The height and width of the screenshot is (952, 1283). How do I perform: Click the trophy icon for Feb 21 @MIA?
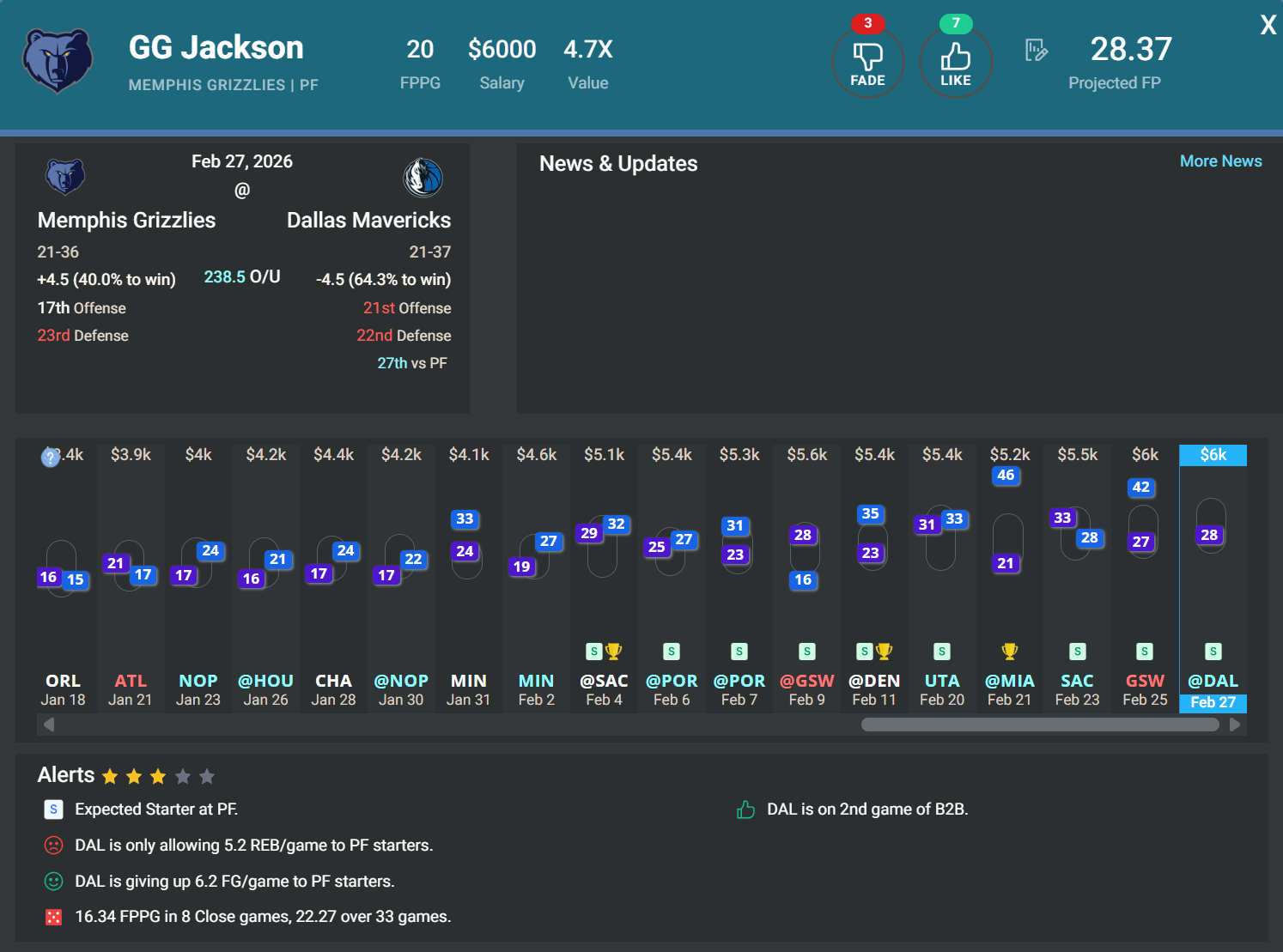1010,652
